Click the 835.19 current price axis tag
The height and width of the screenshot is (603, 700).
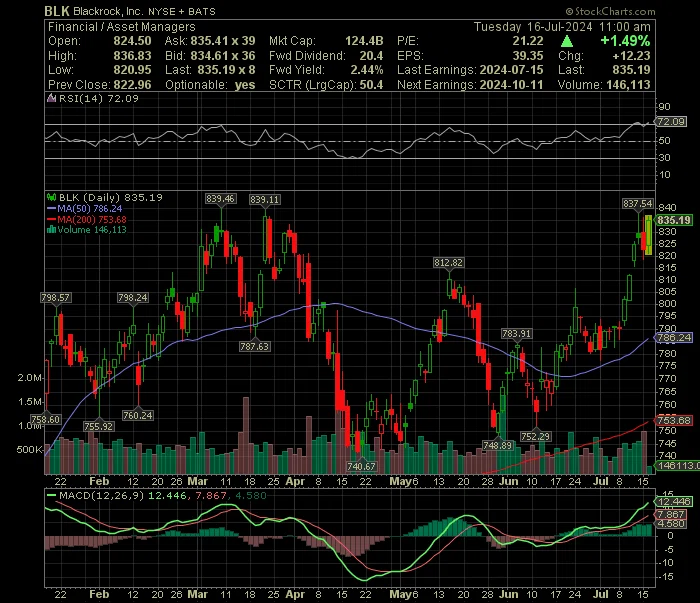(x=674, y=220)
